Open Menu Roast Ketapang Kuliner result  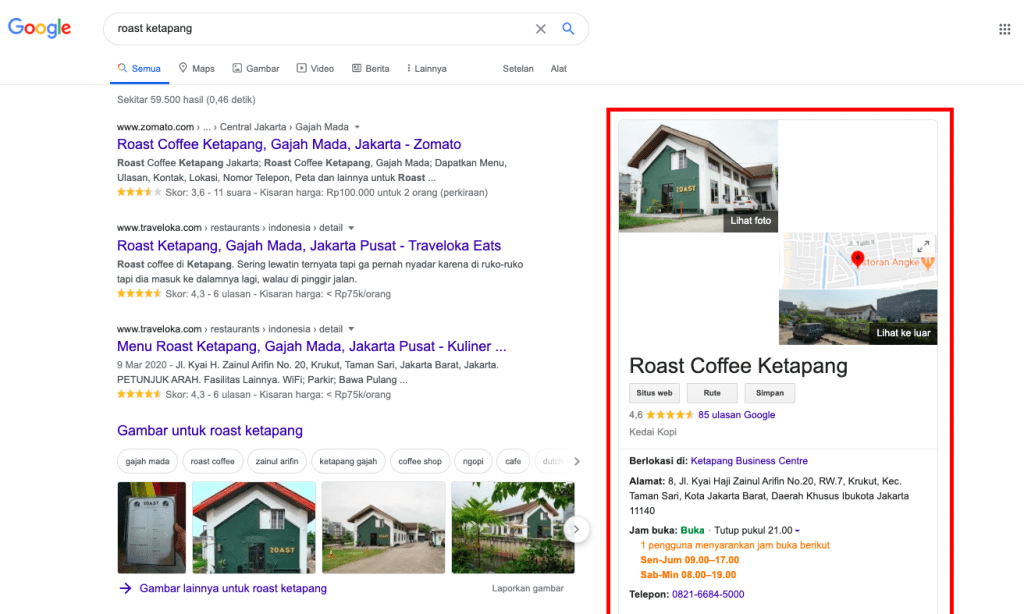click(312, 346)
